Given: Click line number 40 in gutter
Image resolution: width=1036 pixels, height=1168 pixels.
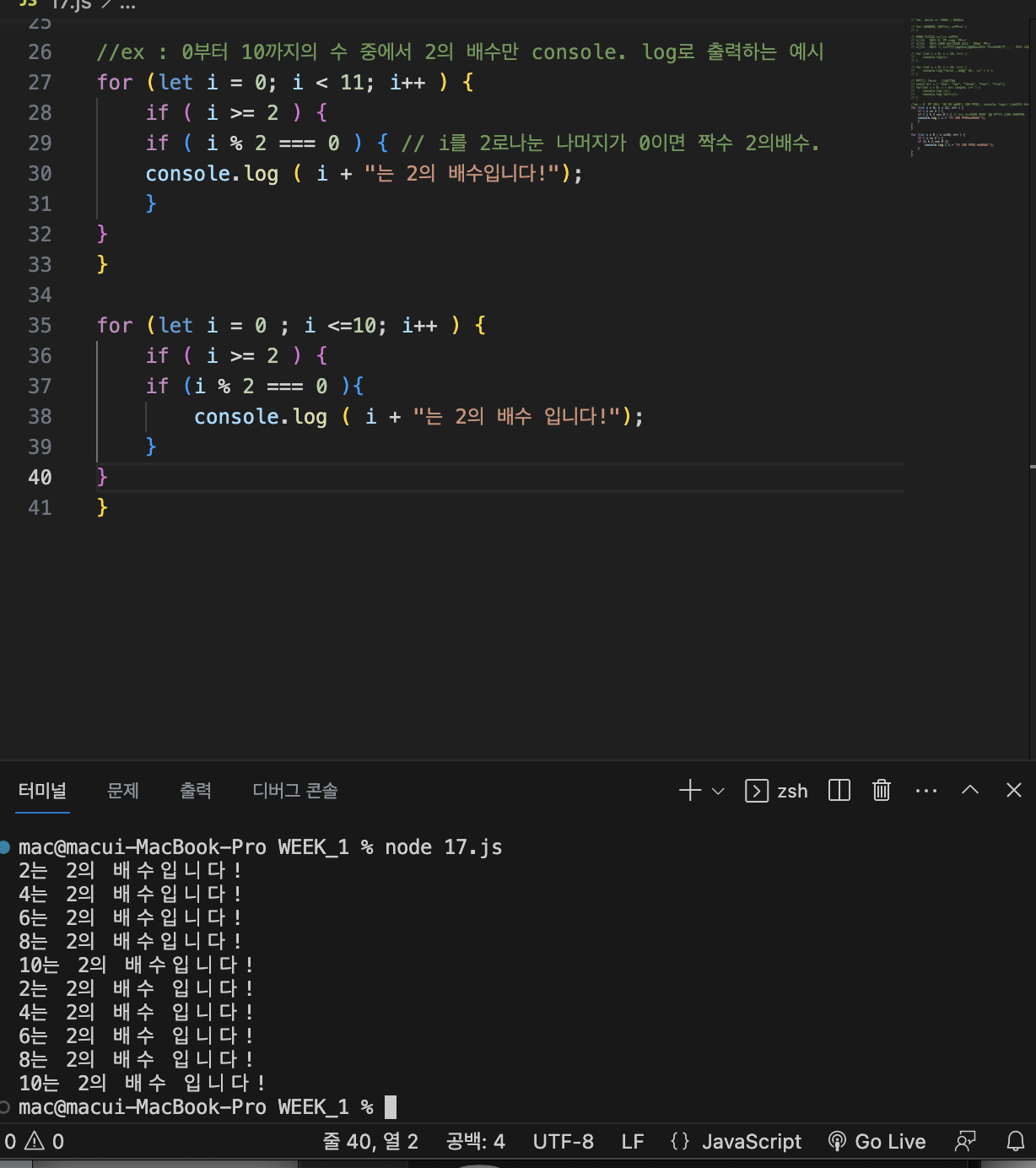Looking at the screenshot, I should [x=40, y=478].
